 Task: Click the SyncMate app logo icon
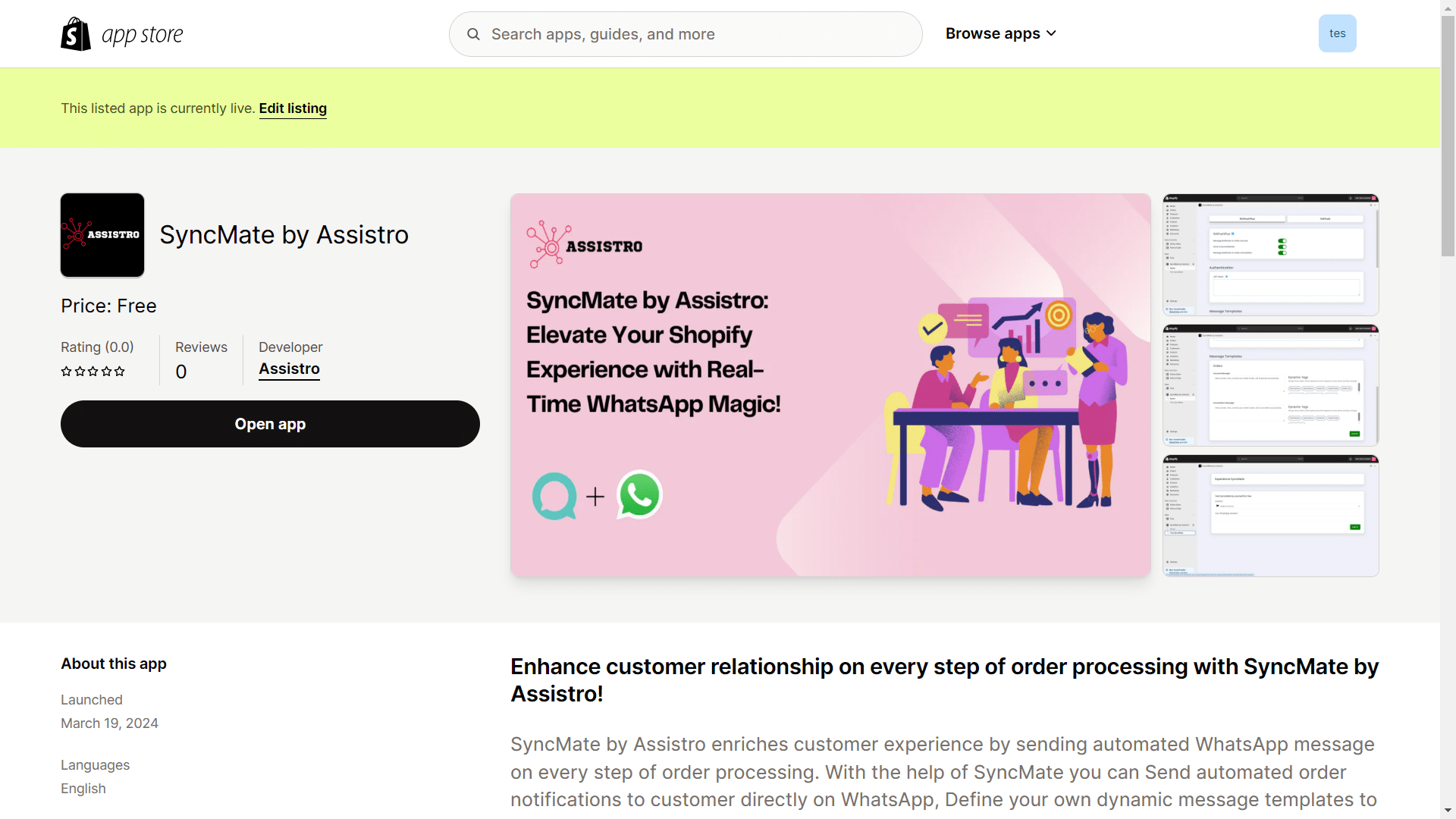click(x=102, y=235)
